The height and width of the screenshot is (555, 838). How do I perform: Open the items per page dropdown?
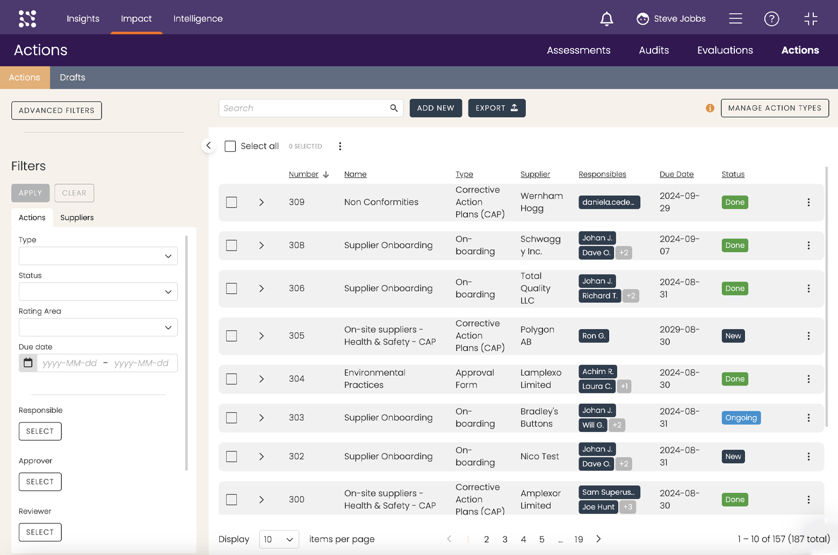pos(278,539)
